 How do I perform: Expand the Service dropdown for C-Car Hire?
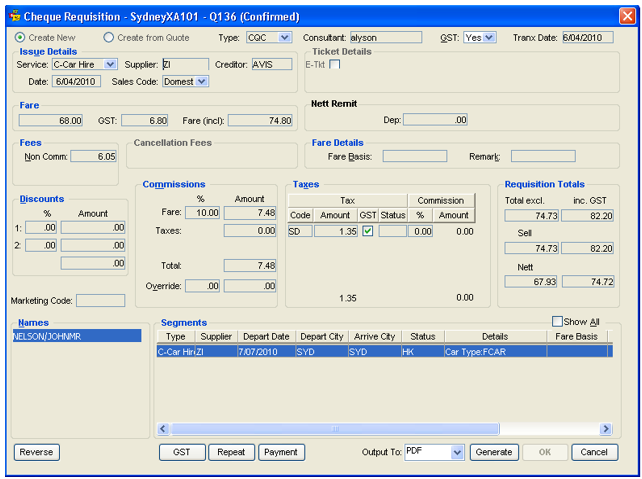click(110, 65)
